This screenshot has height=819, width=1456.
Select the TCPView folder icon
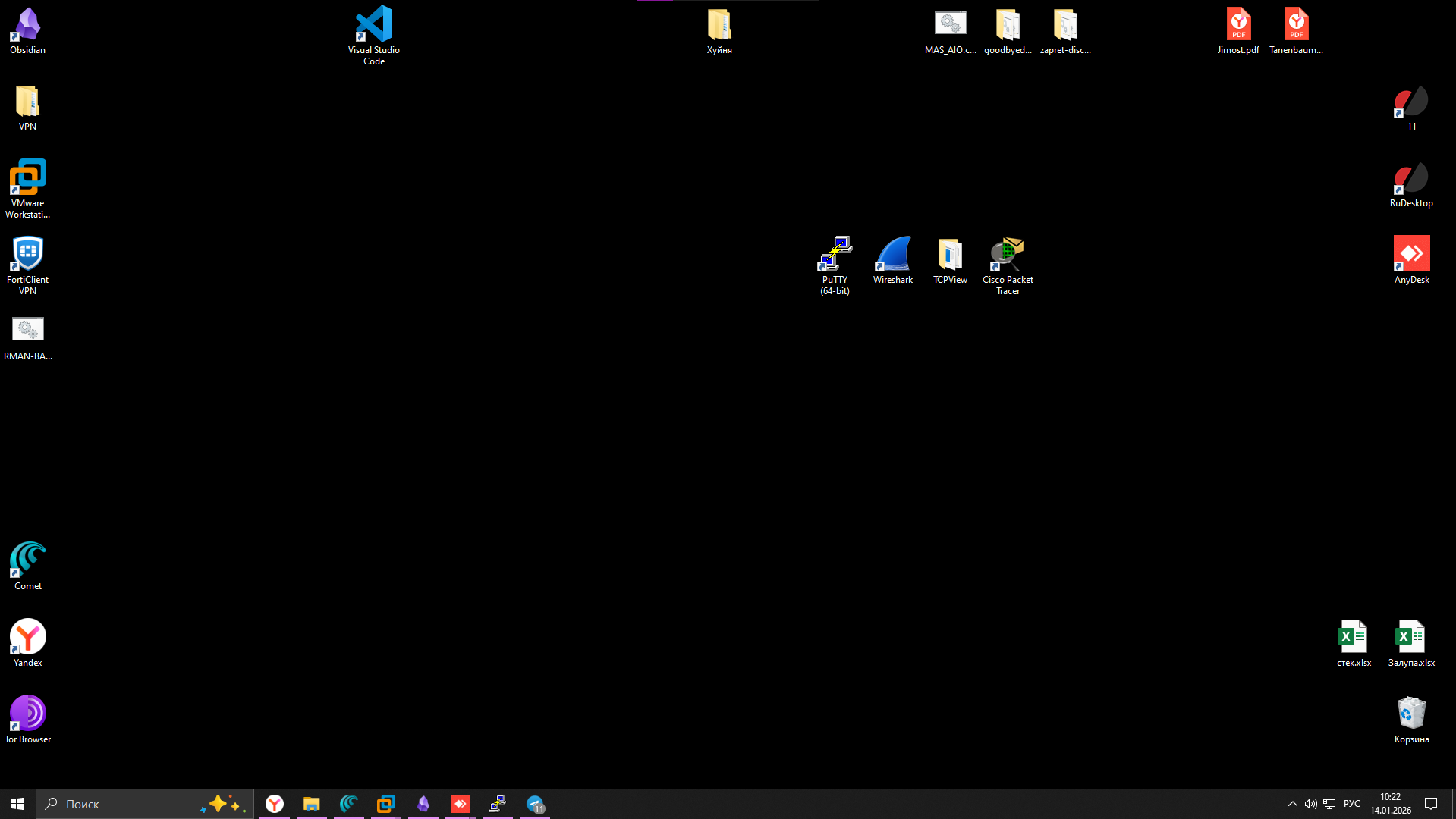coord(951,261)
